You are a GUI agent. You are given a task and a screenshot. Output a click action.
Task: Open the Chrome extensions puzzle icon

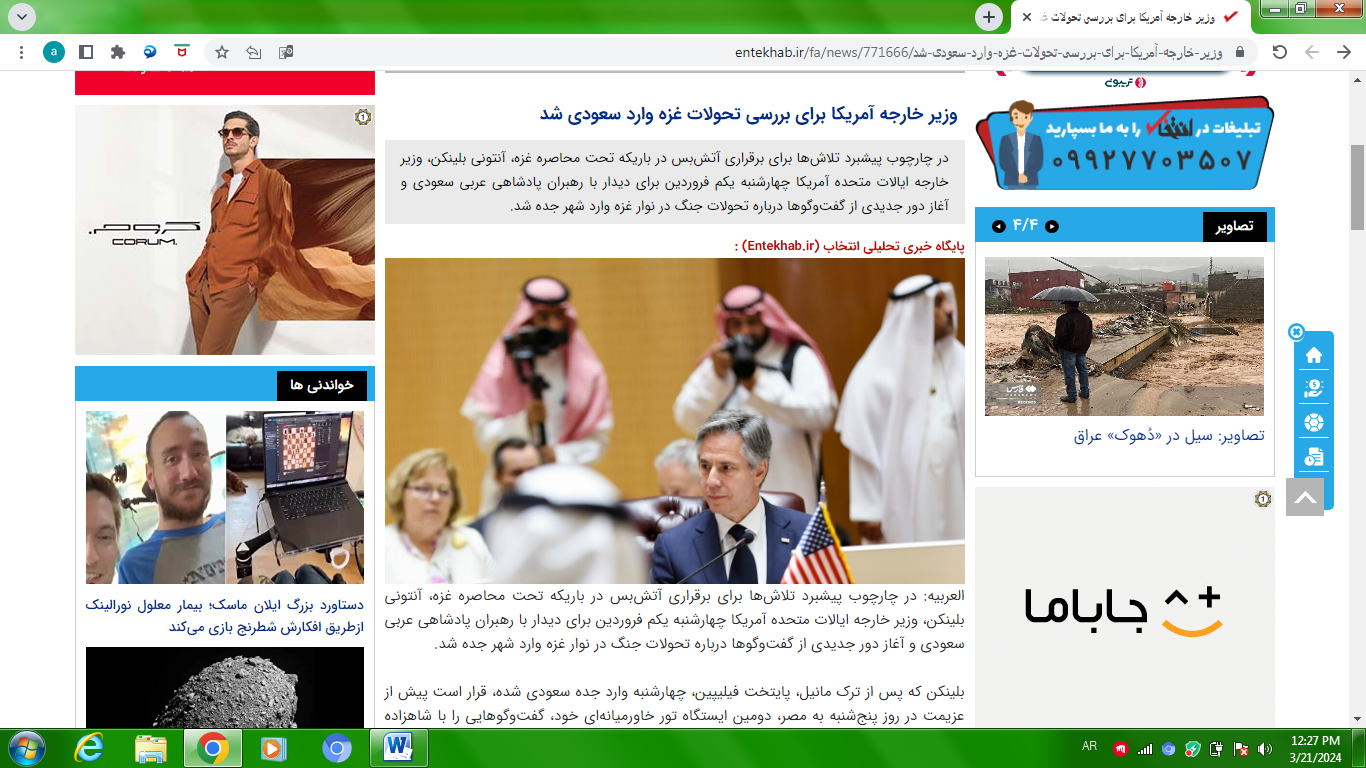click(x=118, y=52)
